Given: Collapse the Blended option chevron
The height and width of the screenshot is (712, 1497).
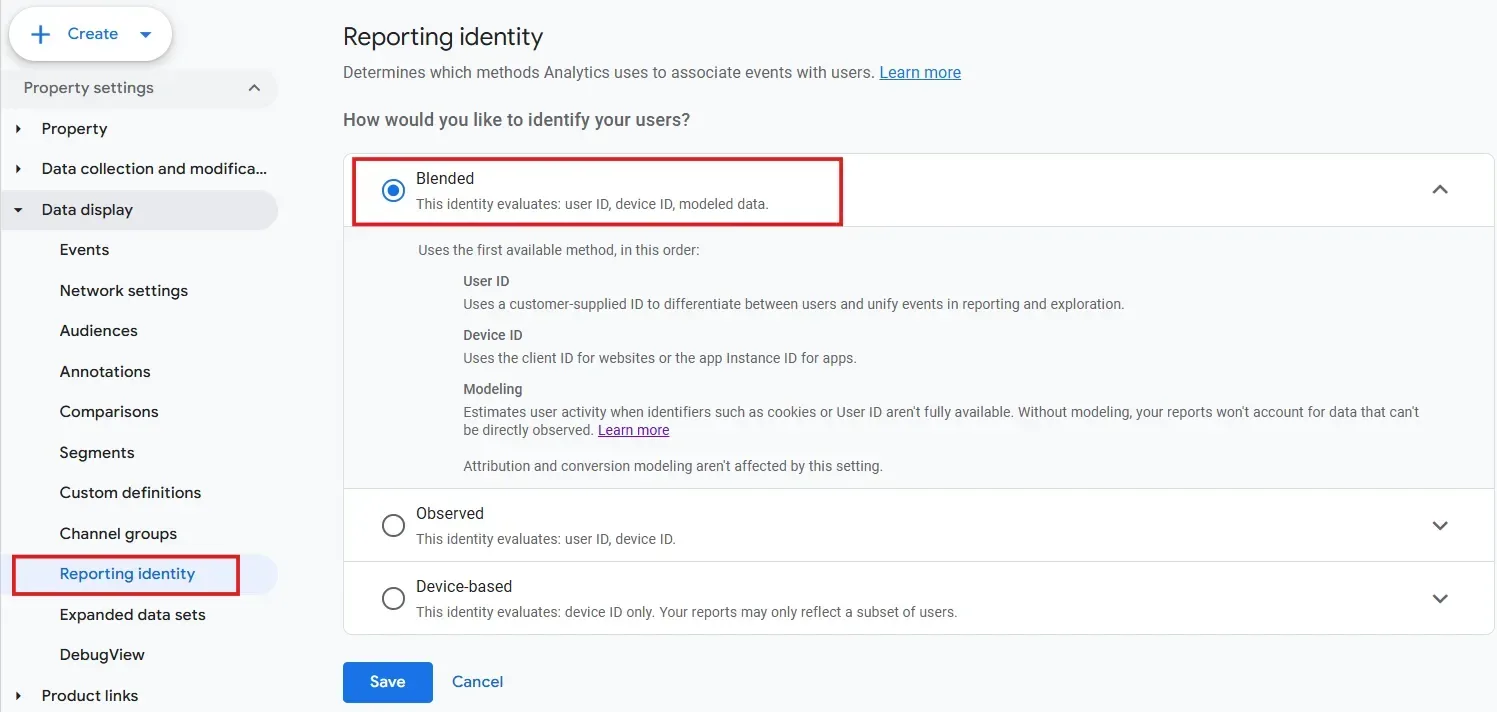Looking at the screenshot, I should 1440,190.
